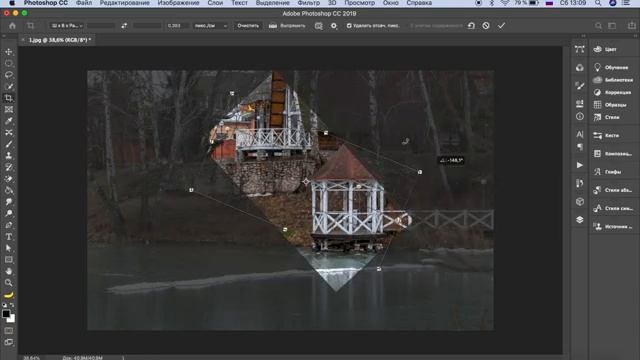Click the background color swatch
The height and width of the screenshot is (360, 640).
point(11,319)
